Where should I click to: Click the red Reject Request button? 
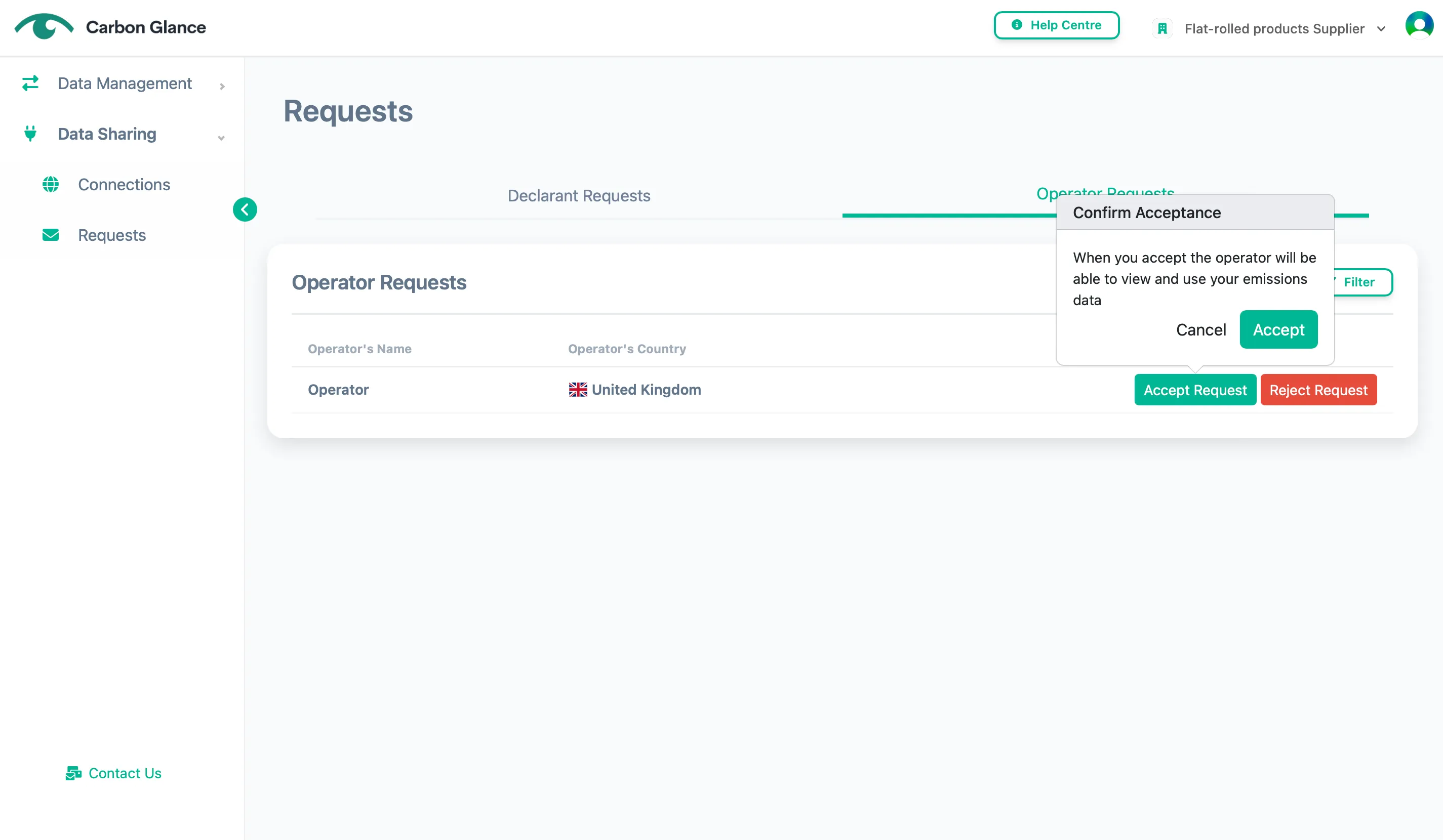1318,390
